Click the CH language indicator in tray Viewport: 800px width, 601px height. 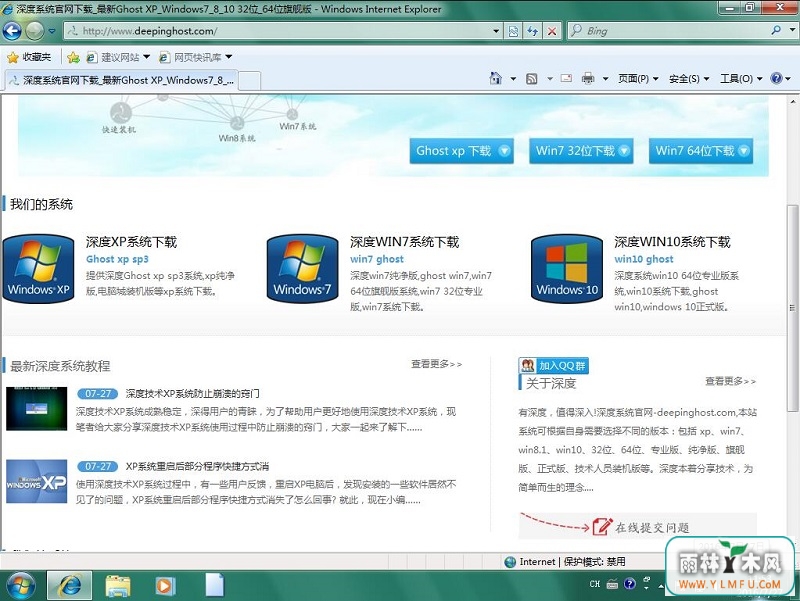tap(595, 584)
